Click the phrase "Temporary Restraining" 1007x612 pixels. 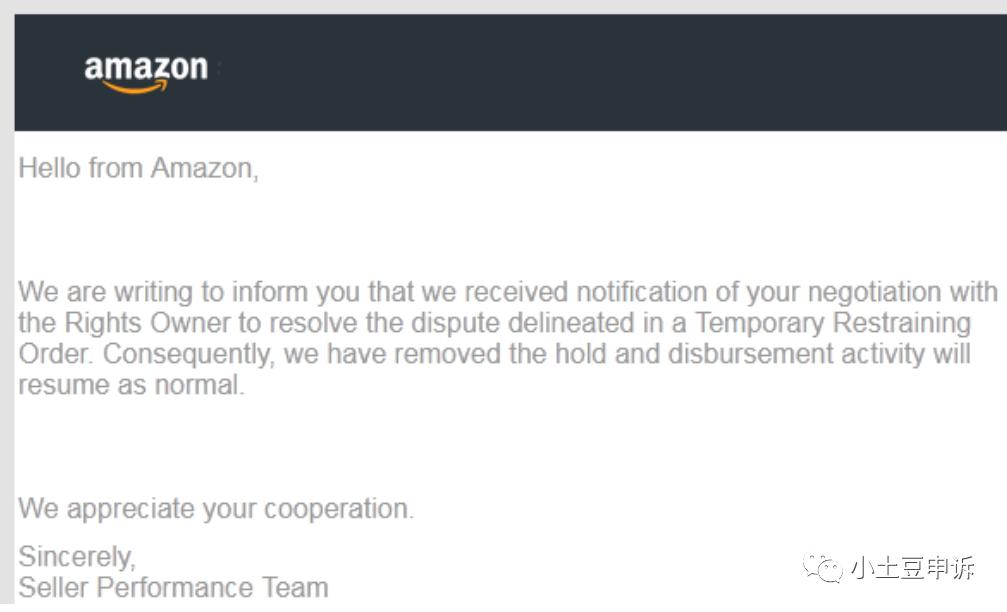coord(833,324)
